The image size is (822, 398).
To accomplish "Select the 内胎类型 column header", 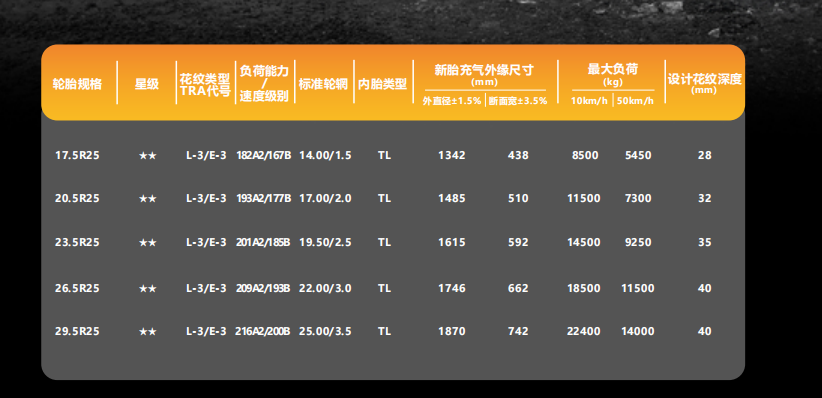I will (x=383, y=84).
